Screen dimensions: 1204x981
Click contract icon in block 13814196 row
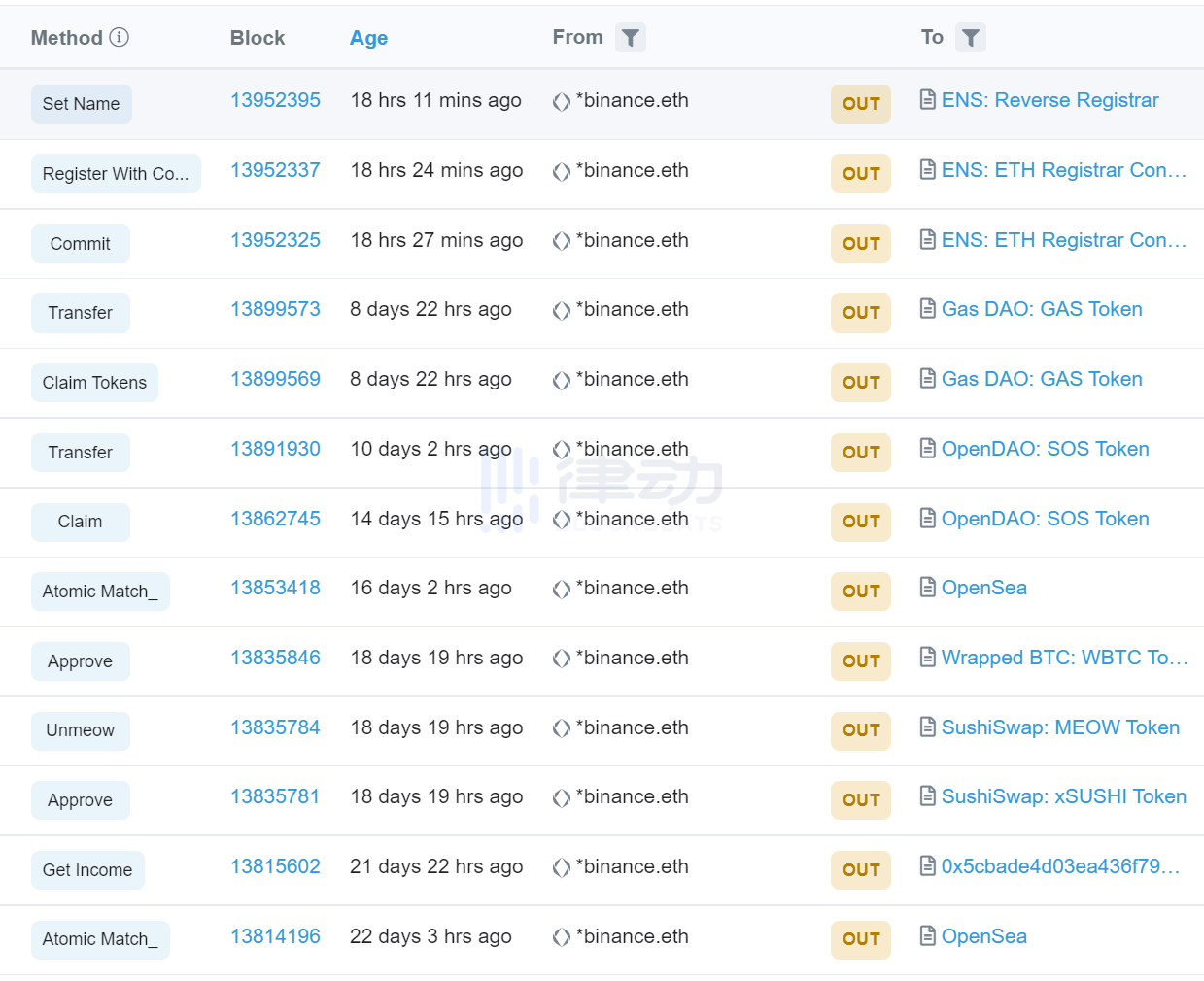(x=928, y=936)
